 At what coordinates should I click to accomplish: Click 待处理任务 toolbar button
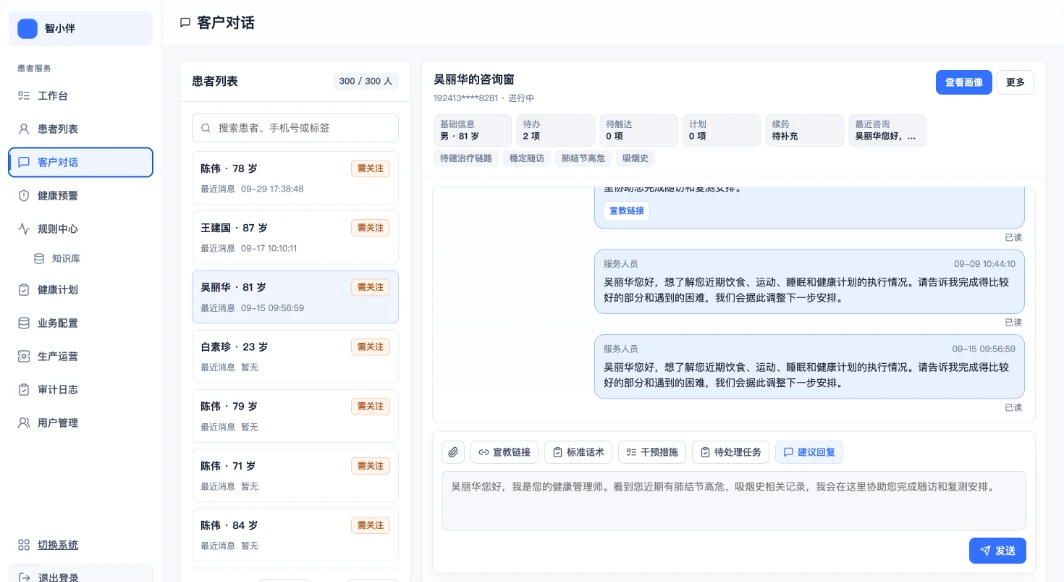(731, 452)
